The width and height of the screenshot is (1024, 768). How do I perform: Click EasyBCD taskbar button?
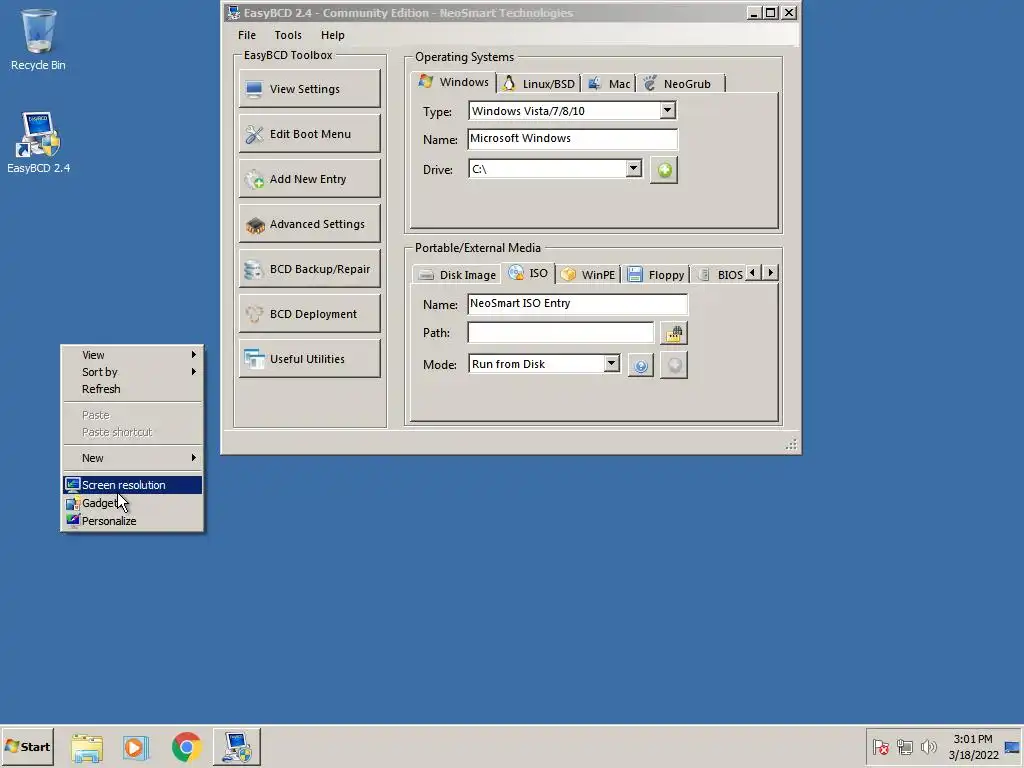pos(237,747)
